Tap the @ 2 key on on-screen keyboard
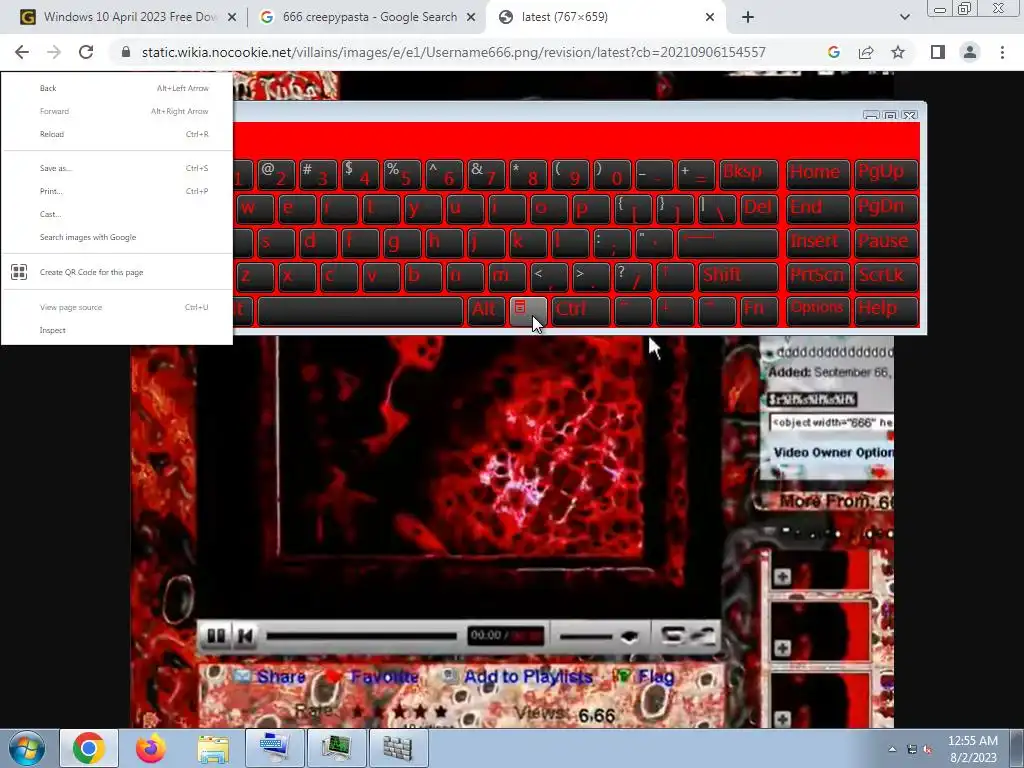 [x=276, y=174]
